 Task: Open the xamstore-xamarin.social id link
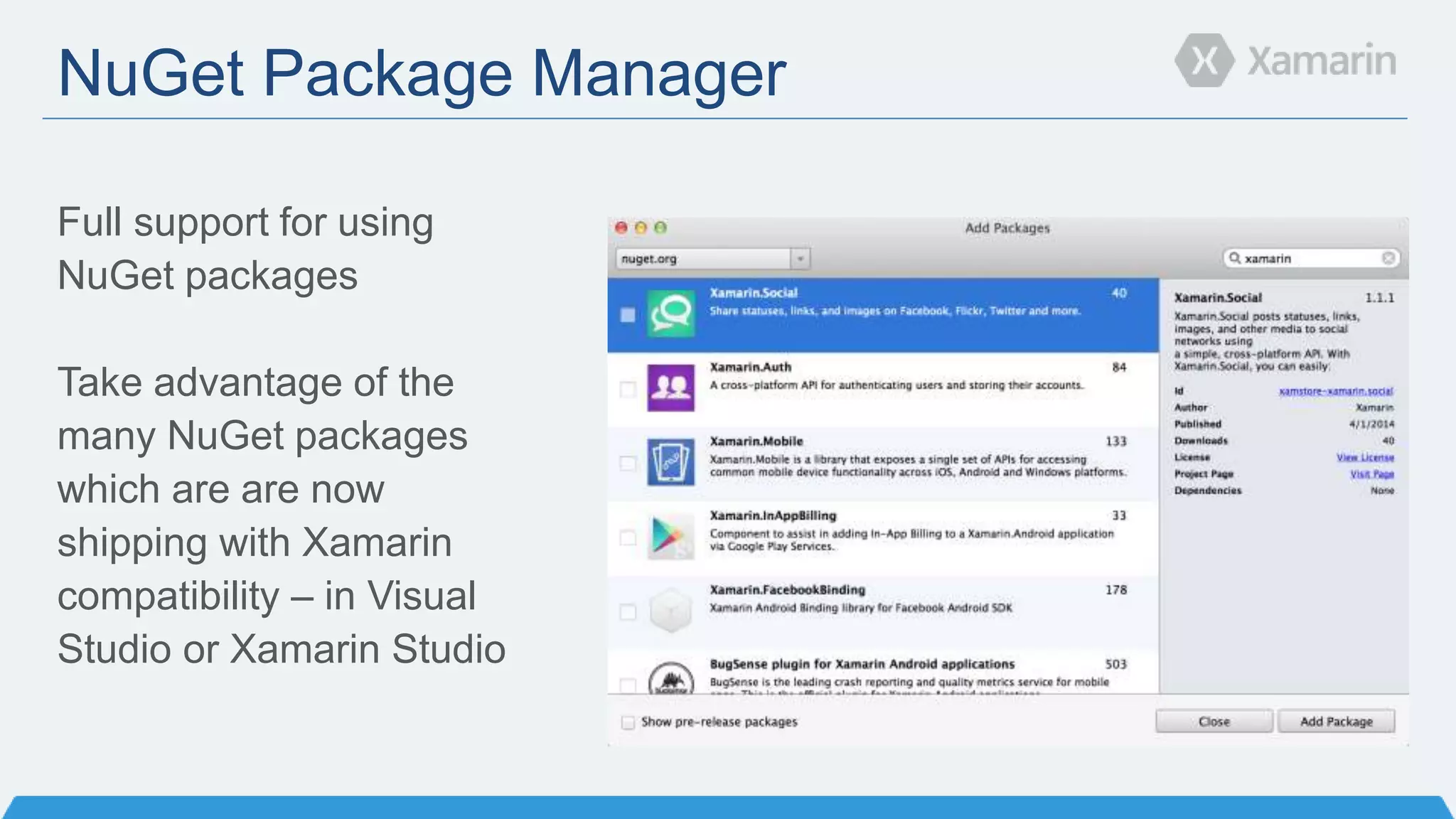[x=1336, y=391]
